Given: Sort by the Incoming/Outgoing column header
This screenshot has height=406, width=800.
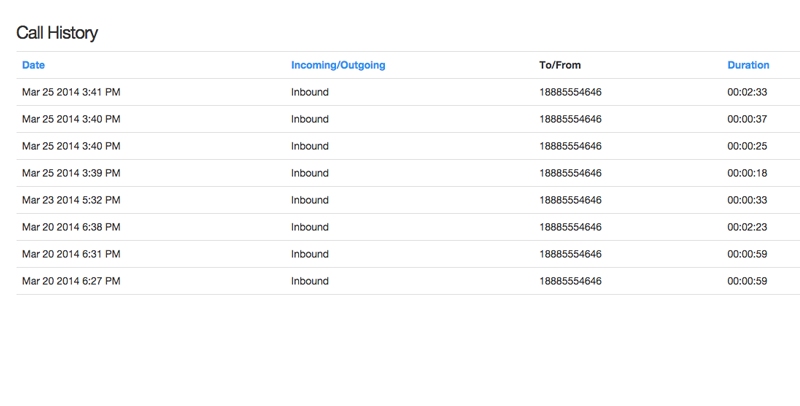Looking at the screenshot, I should click(x=338, y=65).
